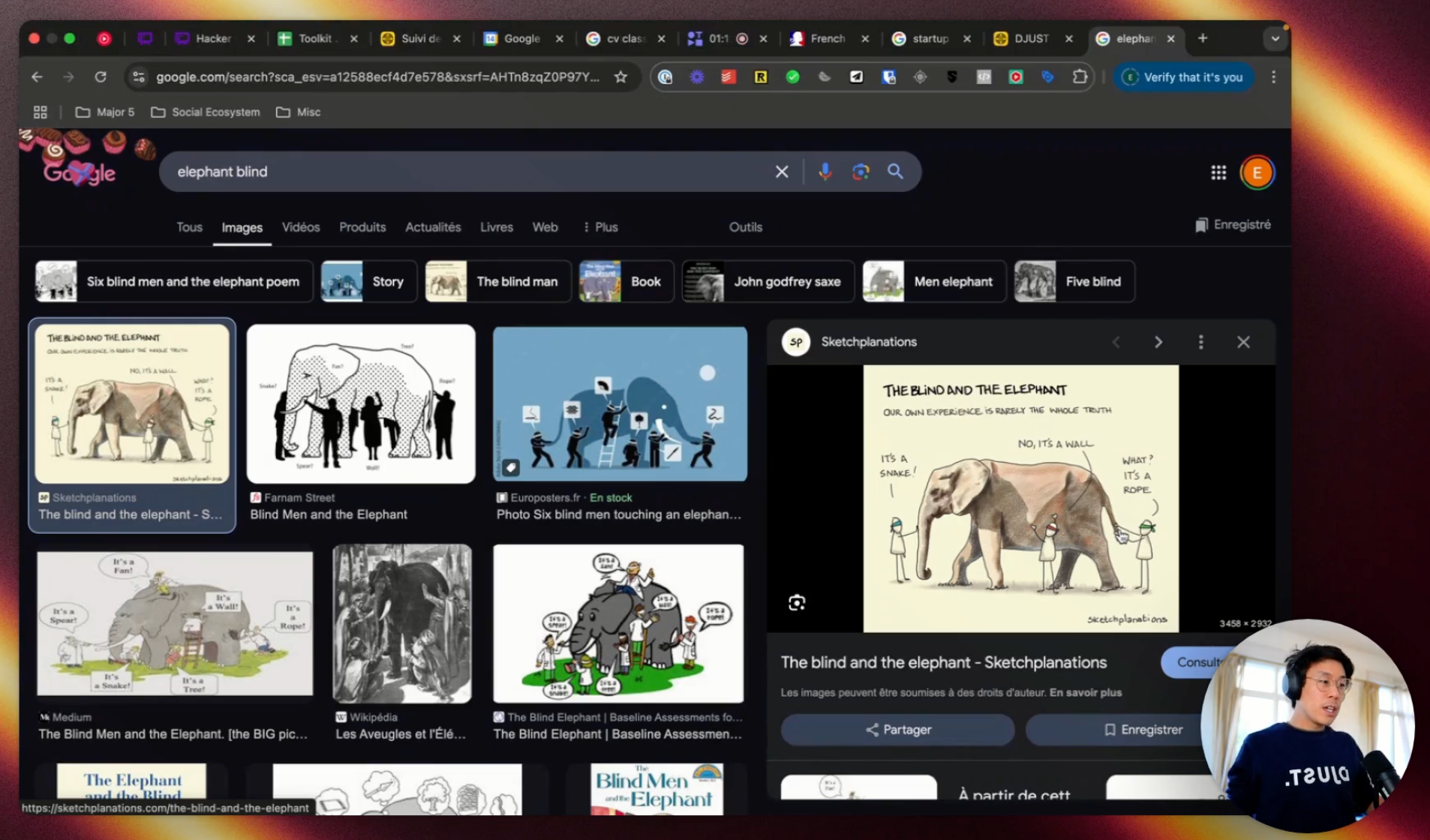The image size is (1430, 840).
Task: Switch to the Vidéos tab
Action: [x=301, y=227]
